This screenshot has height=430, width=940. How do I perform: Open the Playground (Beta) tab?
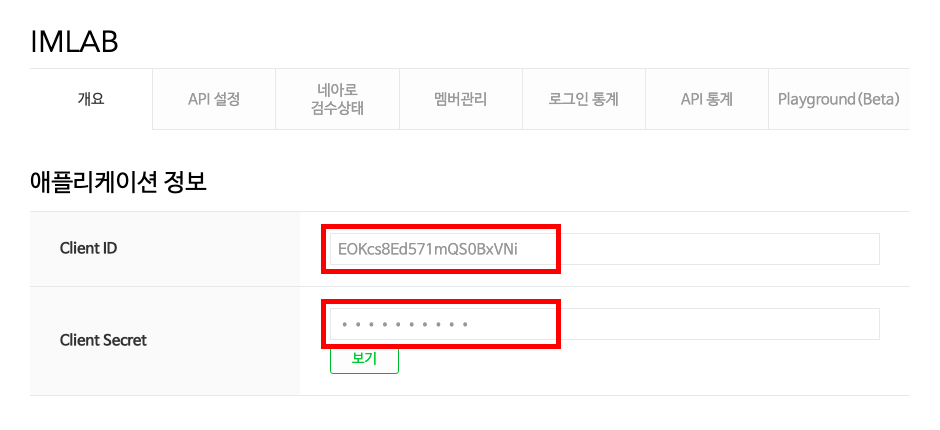click(838, 99)
